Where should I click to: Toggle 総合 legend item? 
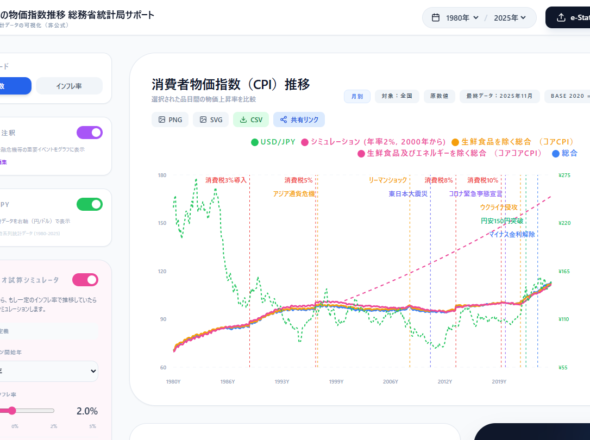(564, 153)
